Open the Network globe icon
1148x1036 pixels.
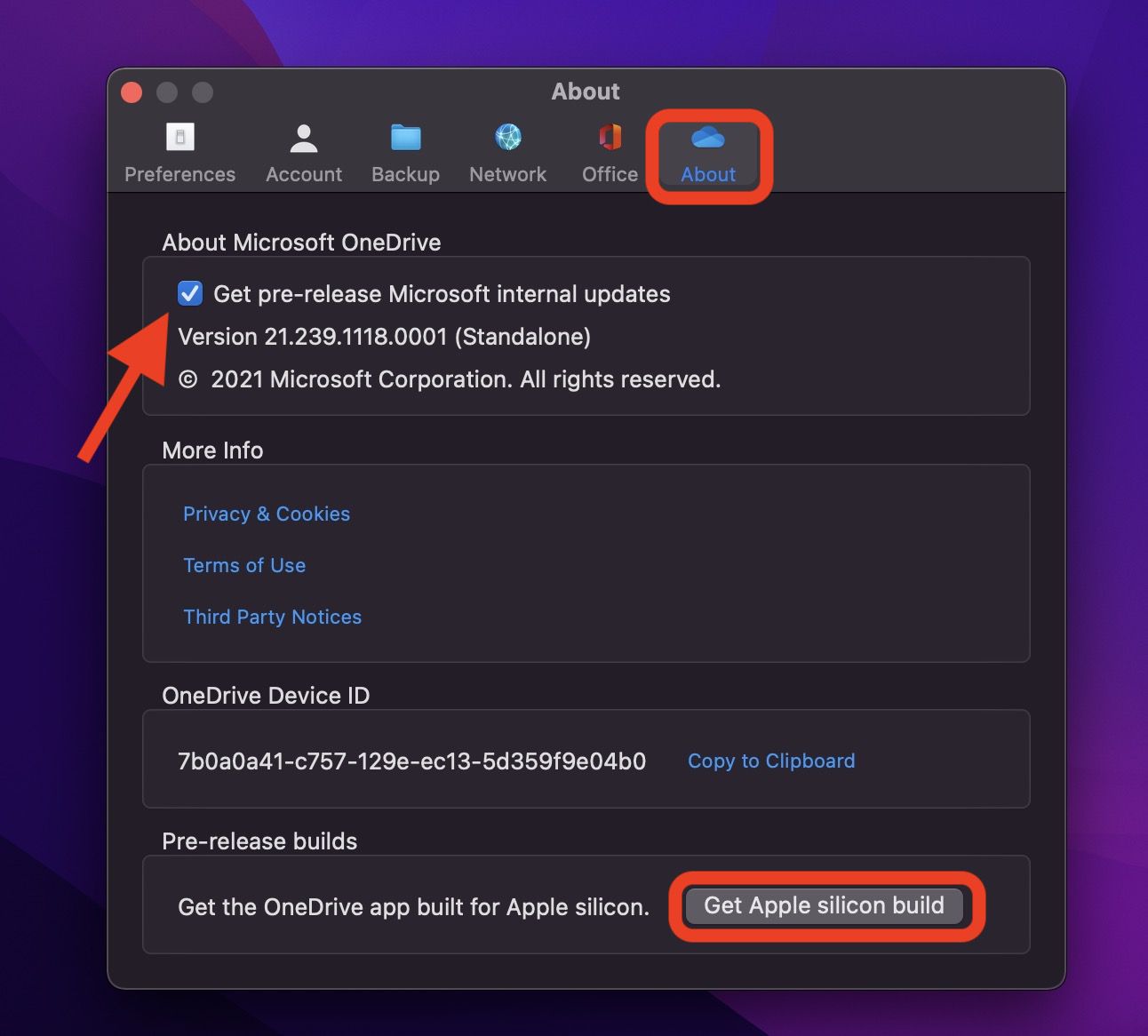point(508,137)
